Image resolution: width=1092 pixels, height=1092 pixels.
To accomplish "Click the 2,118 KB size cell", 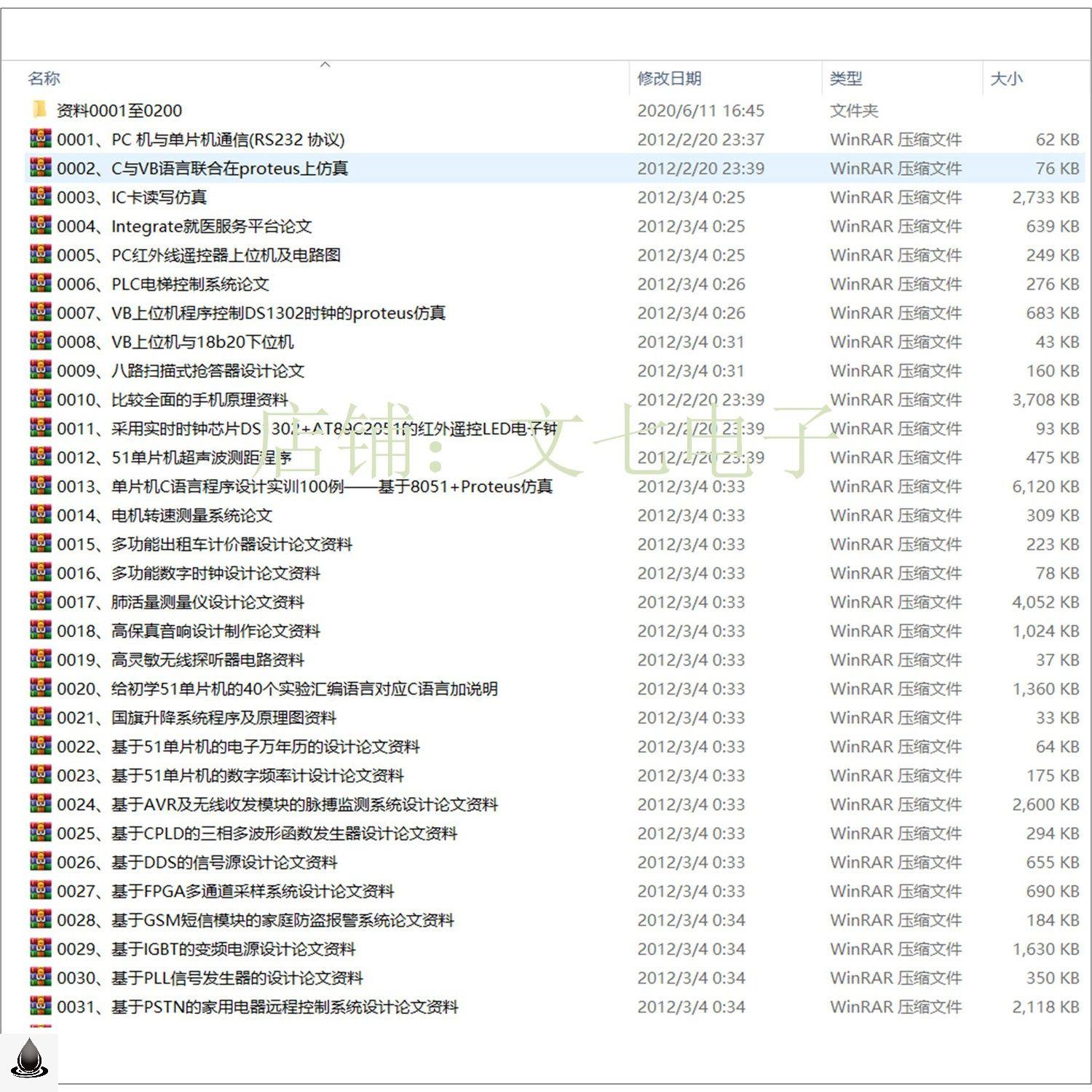I will click(x=1045, y=1007).
